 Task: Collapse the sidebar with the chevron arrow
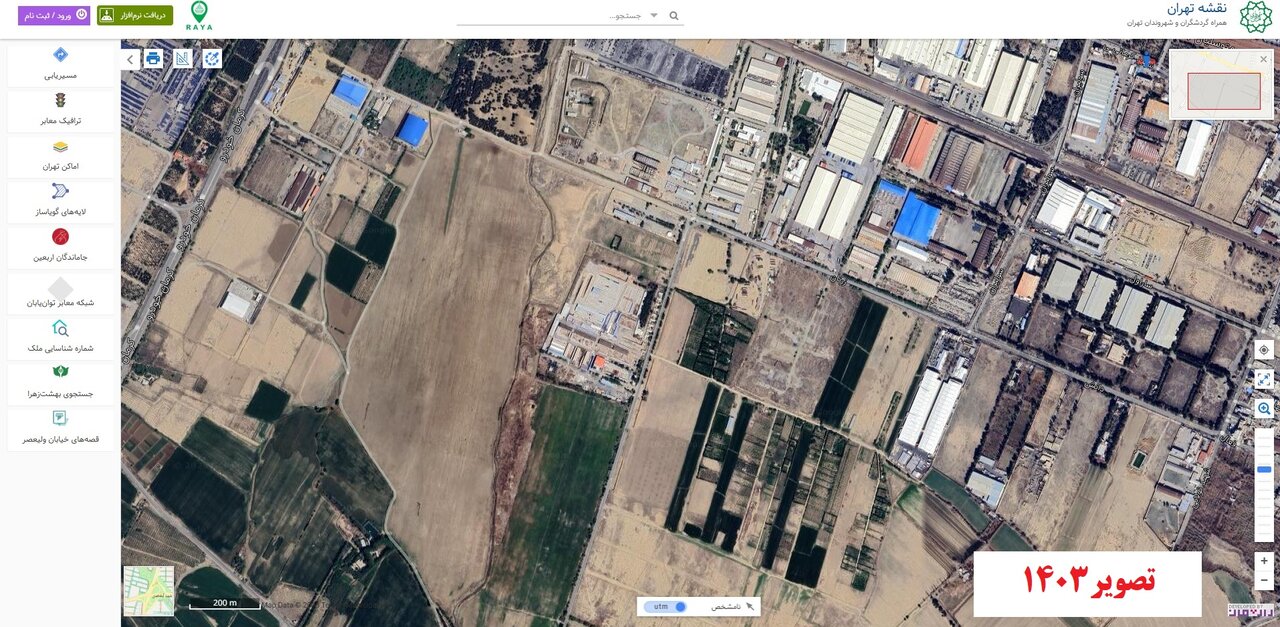130,59
